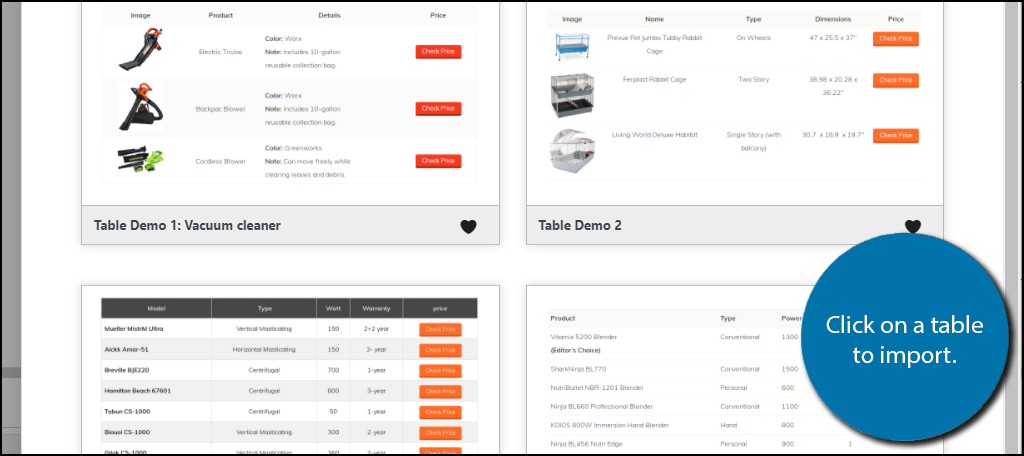This screenshot has height=456, width=1024.
Task: Click the 'Dimensions' header in Table Demo 2
Action: pos(833,19)
